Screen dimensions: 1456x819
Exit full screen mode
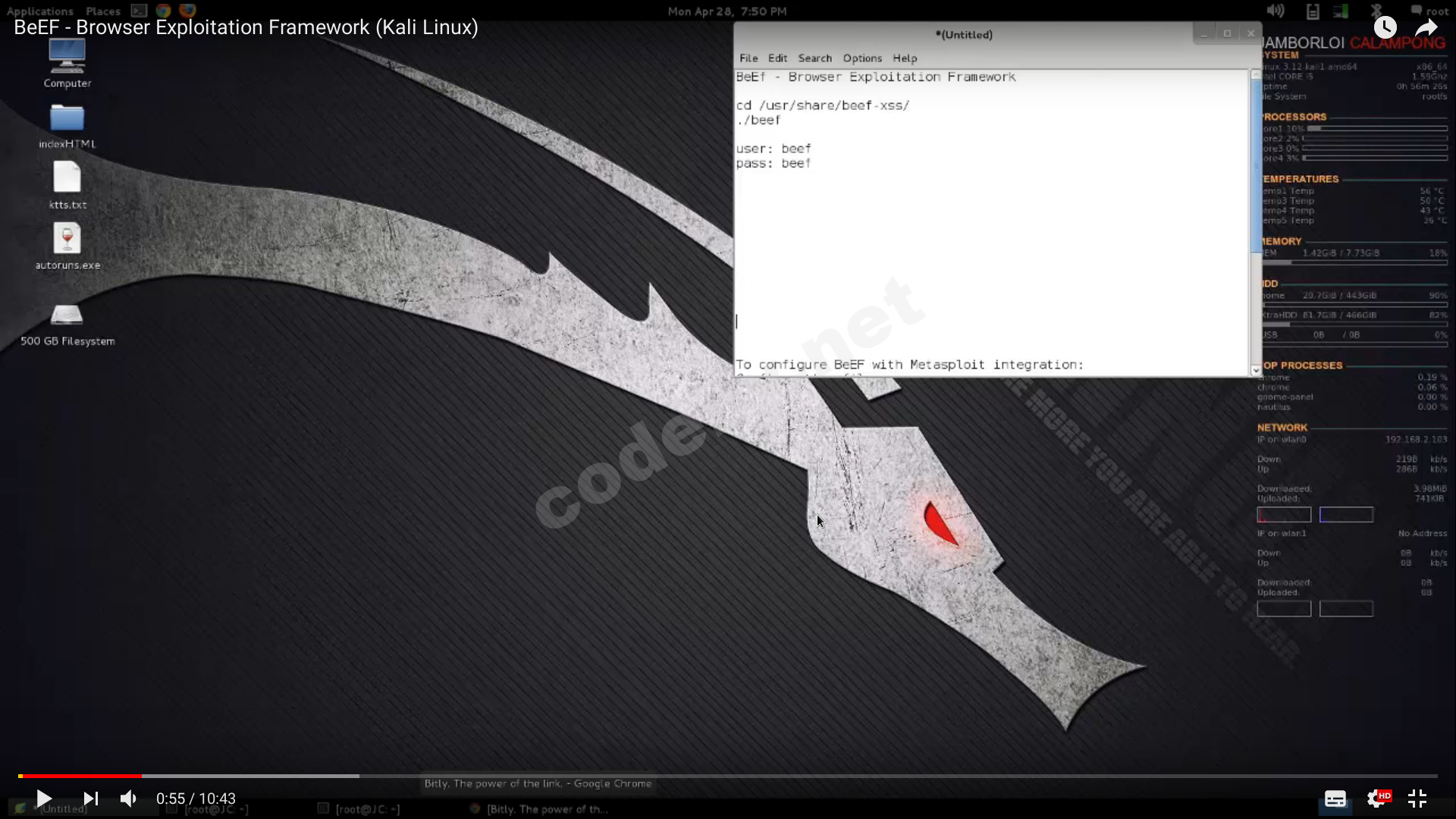click(x=1417, y=799)
